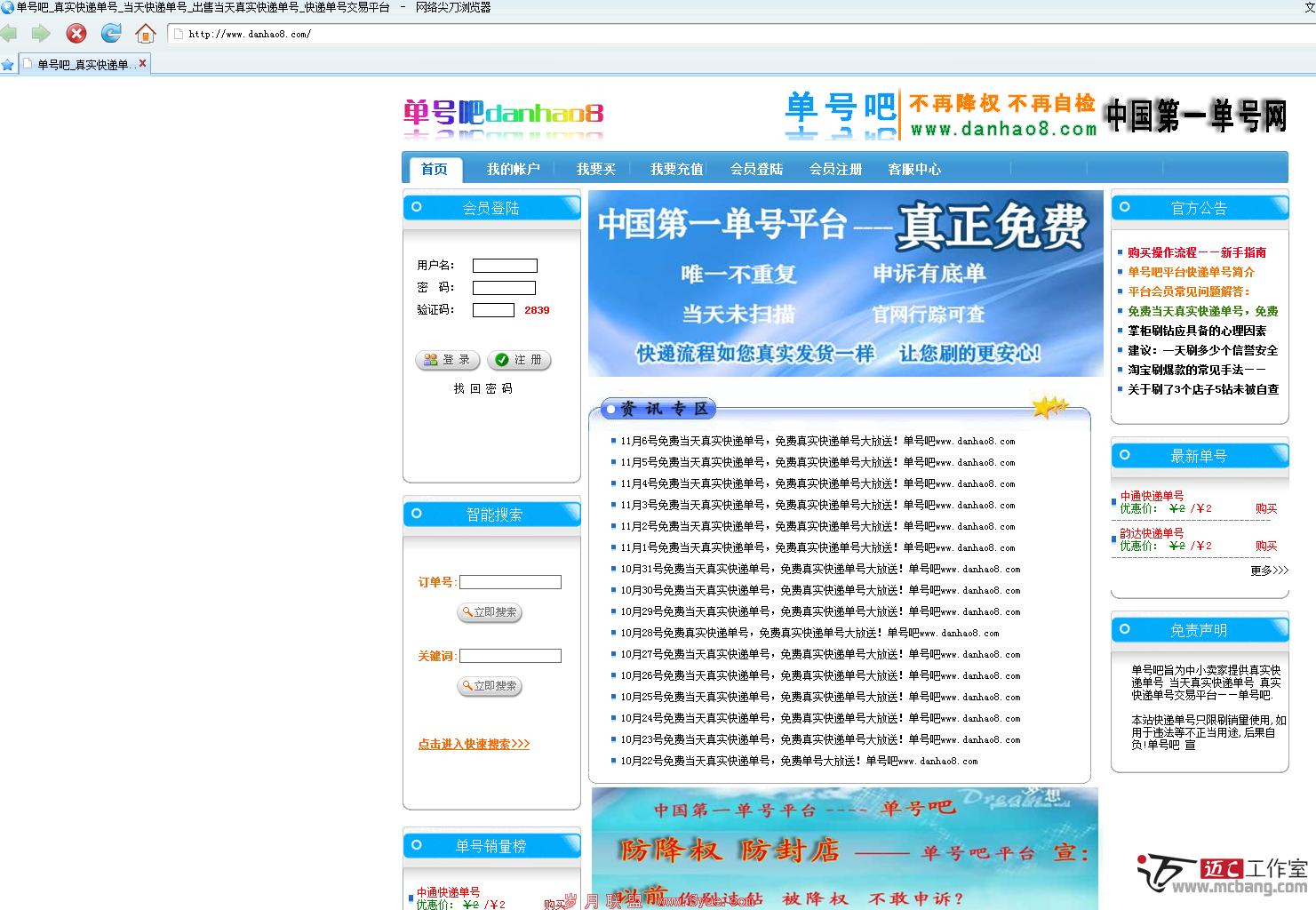
Task: Open the 掌柜刷钻应具备的心理因素 announcement
Action: [x=1196, y=331]
